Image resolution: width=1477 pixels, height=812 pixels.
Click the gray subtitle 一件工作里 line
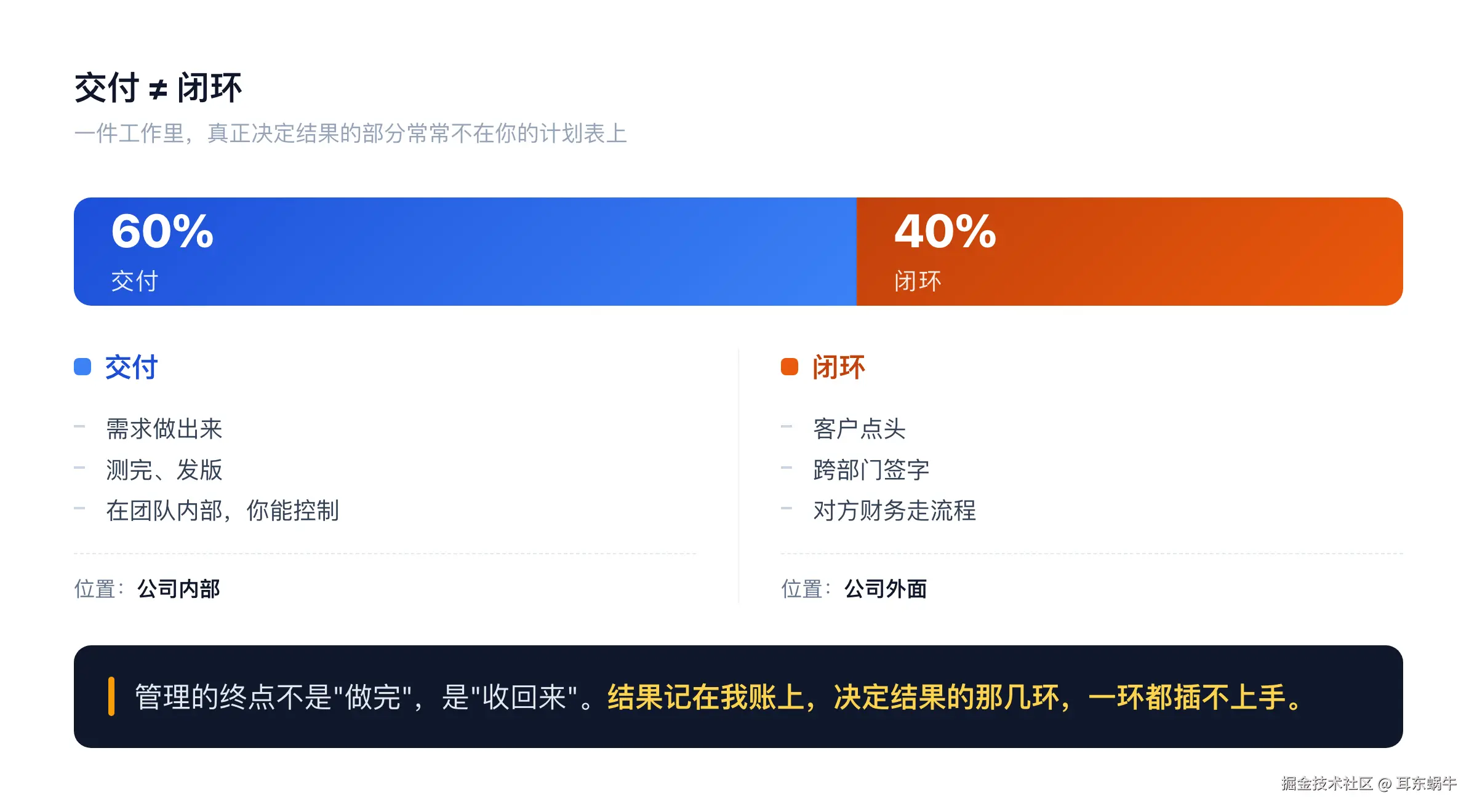[351, 133]
